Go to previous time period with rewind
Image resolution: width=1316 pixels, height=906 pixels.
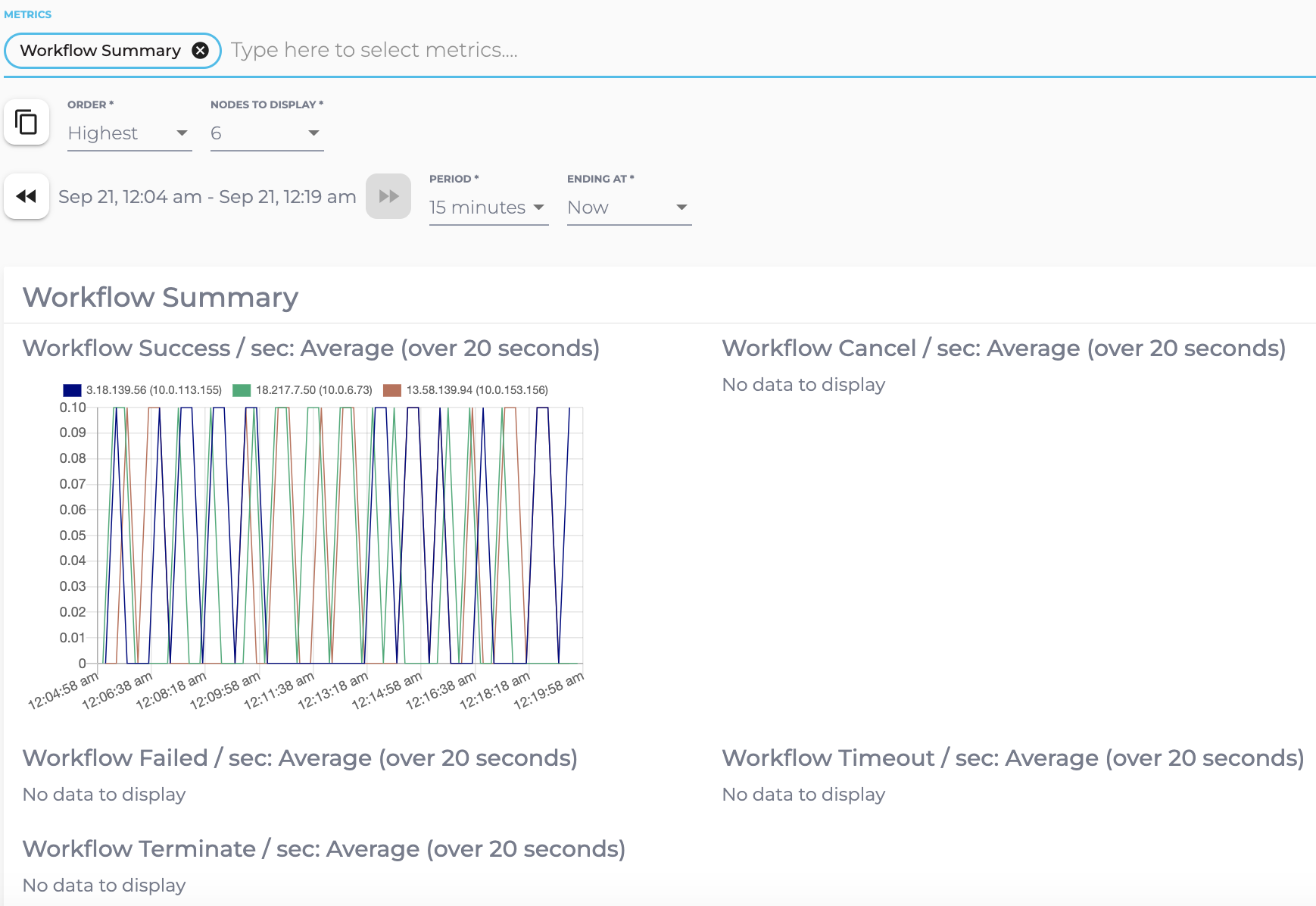(27, 196)
